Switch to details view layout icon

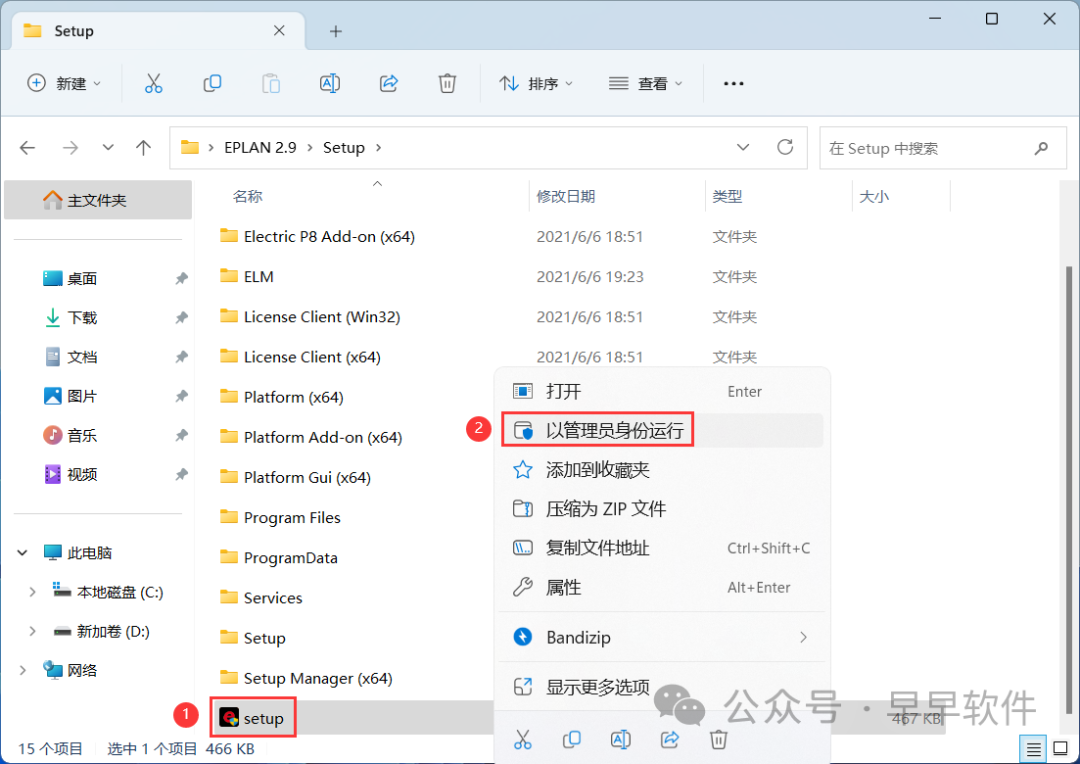point(1032,748)
